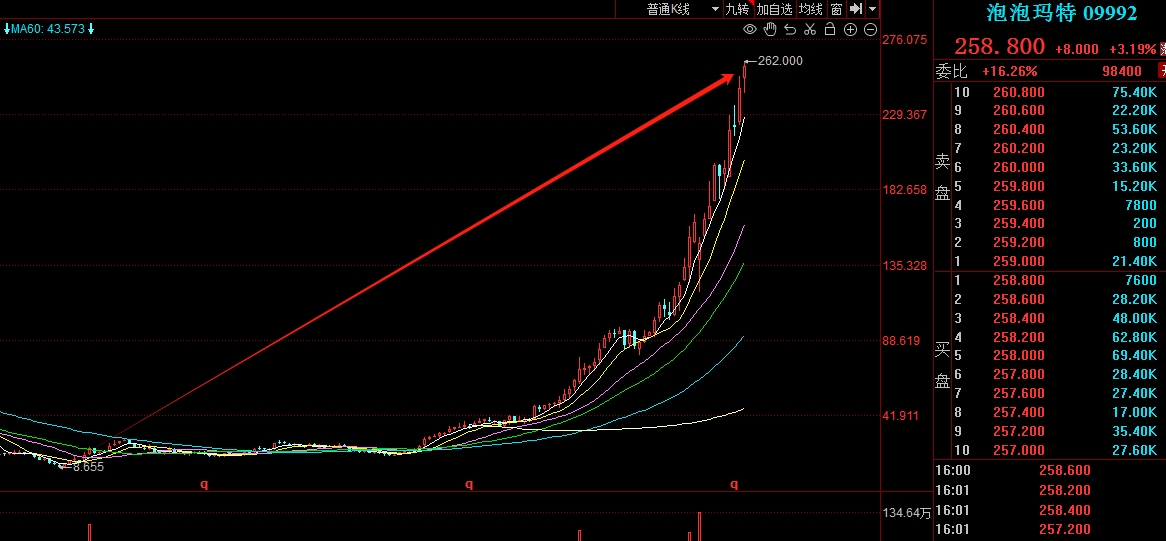
Task: Open the 窗 window menu item
Action: pos(836,9)
